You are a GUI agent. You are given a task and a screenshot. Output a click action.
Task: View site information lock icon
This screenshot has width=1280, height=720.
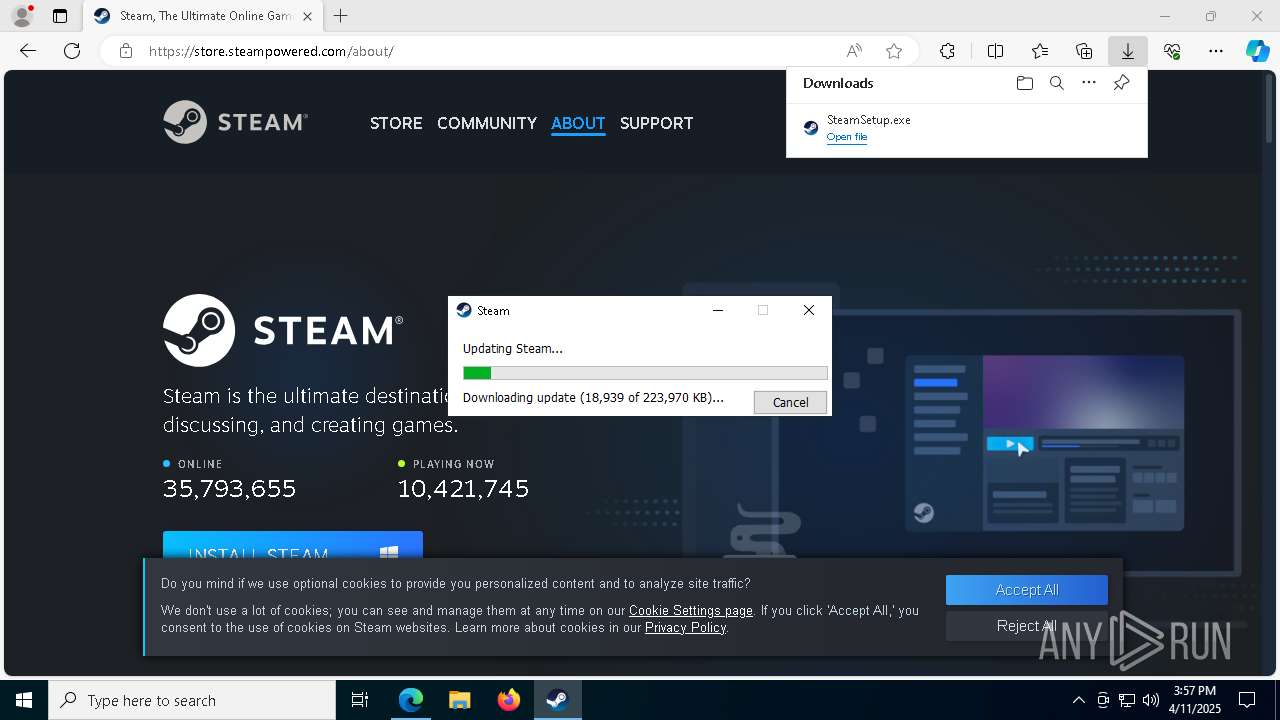(x=126, y=51)
